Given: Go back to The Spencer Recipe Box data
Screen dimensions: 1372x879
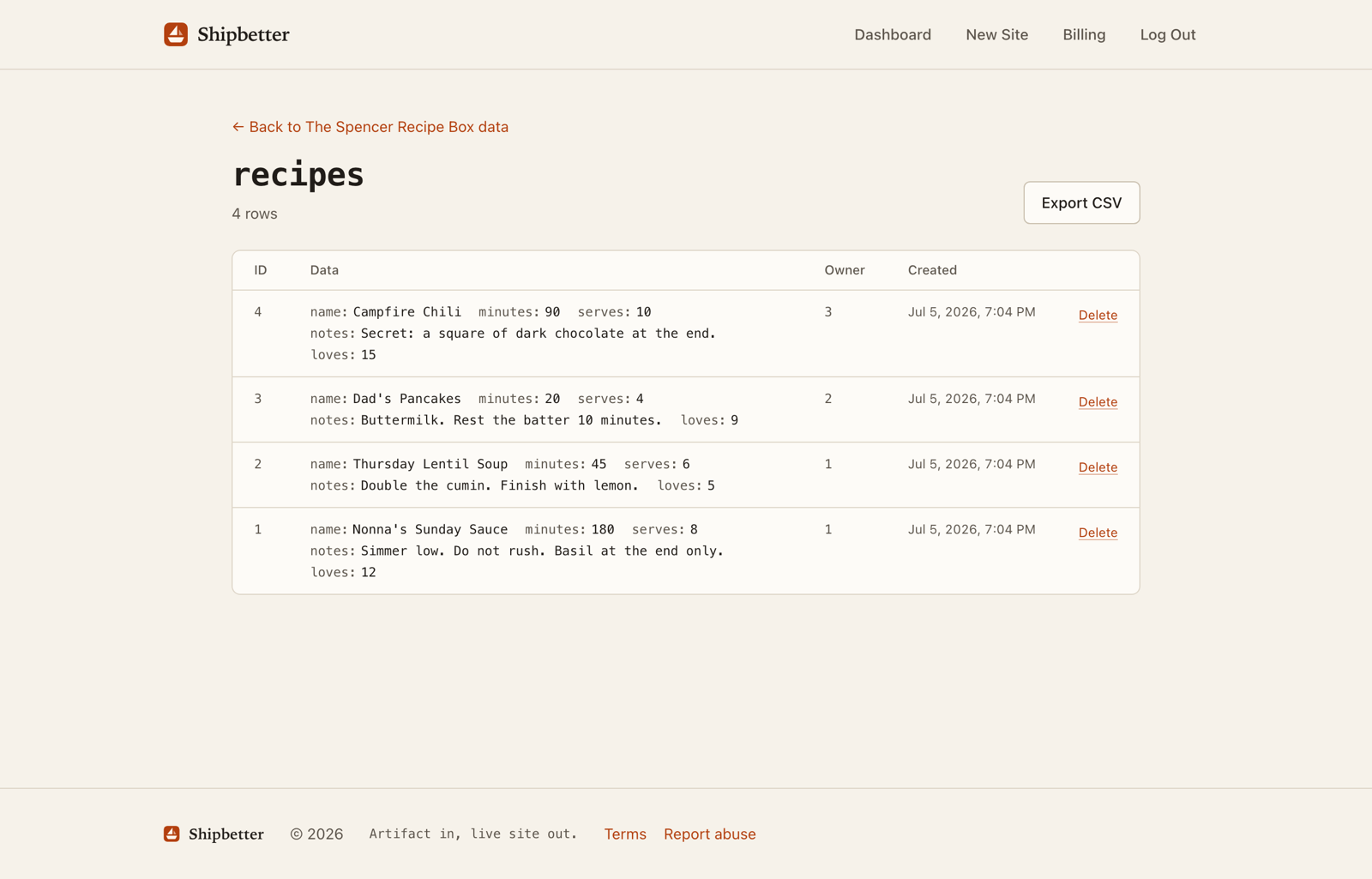Looking at the screenshot, I should (370, 127).
